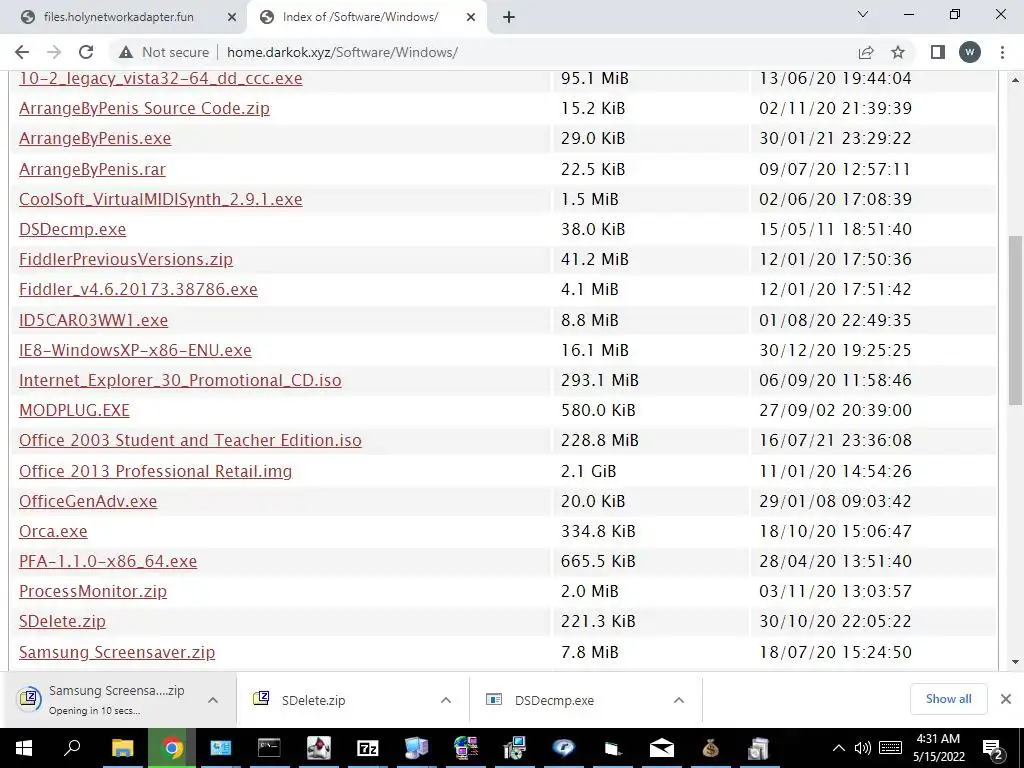Expand options for Samsung Screensaver download

pyautogui.click(x=213, y=700)
